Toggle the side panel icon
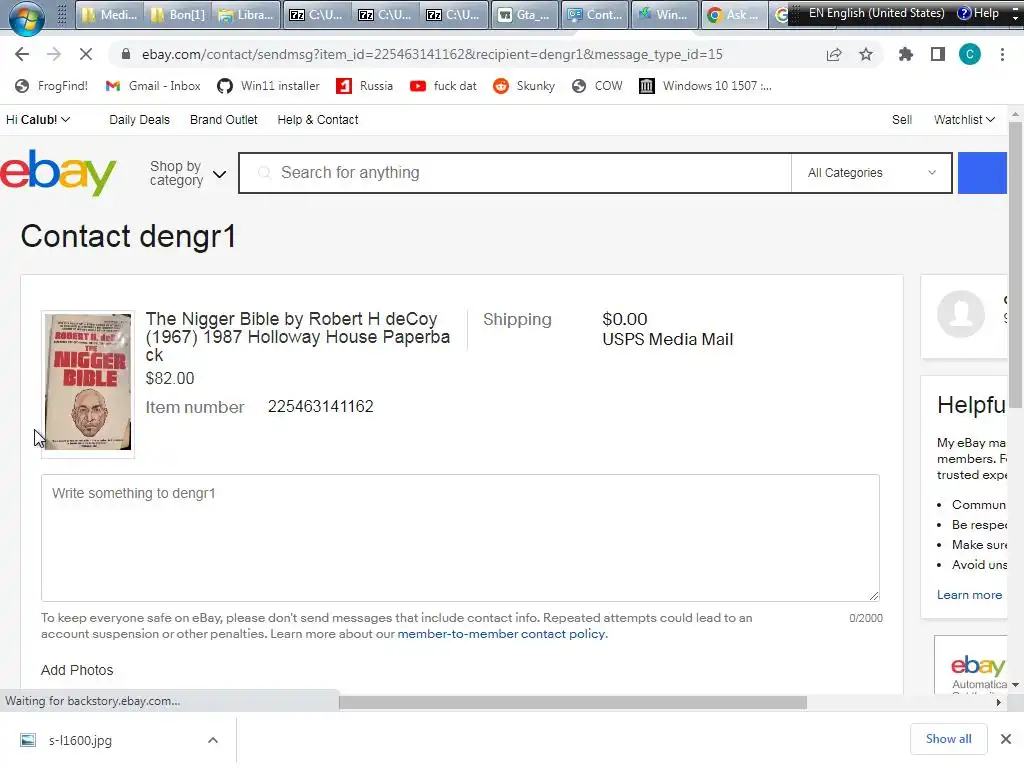 pos(938,55)
